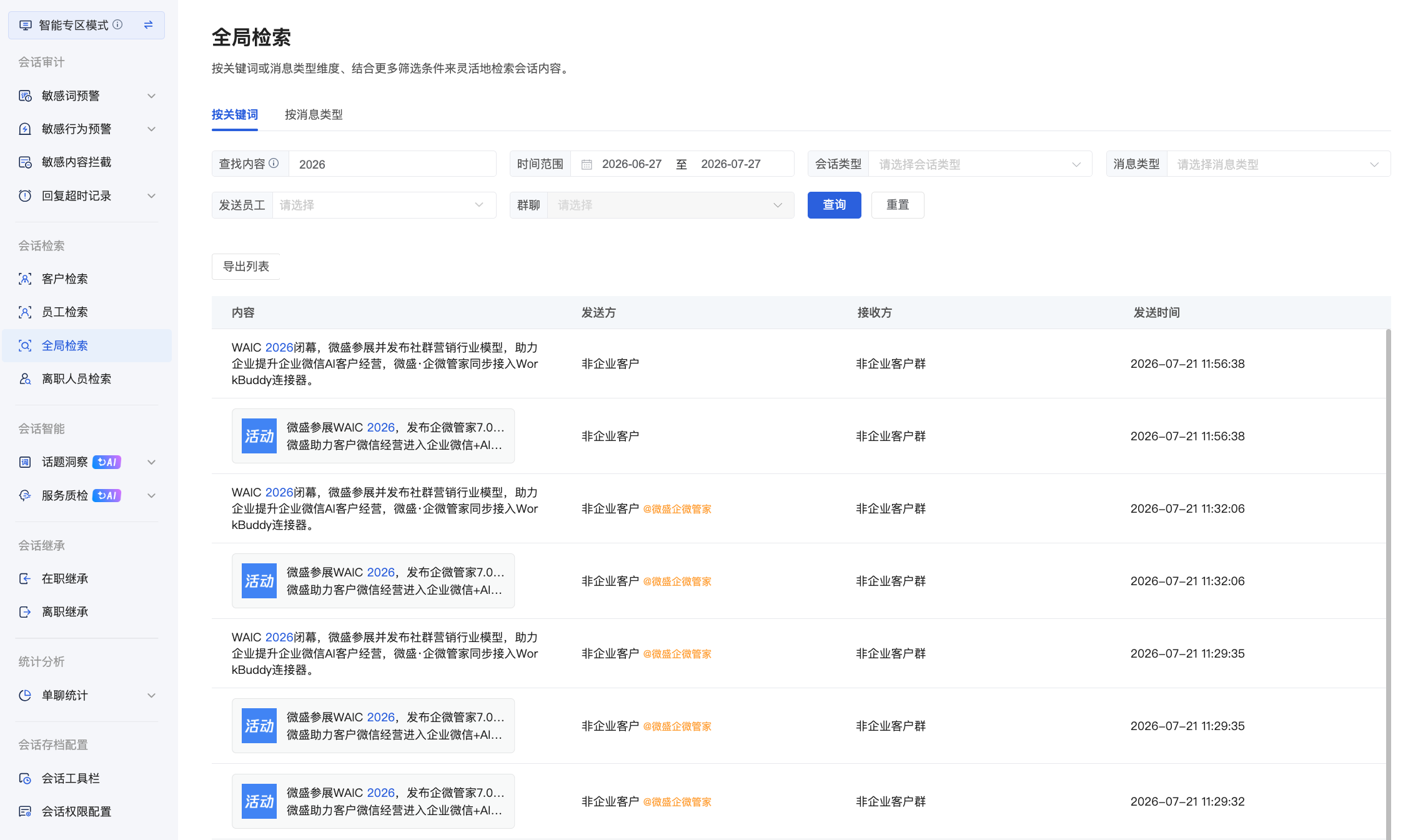Click the 敏感词预警 sidebar icon
The image size is (1418, 840).
point(25,96)
